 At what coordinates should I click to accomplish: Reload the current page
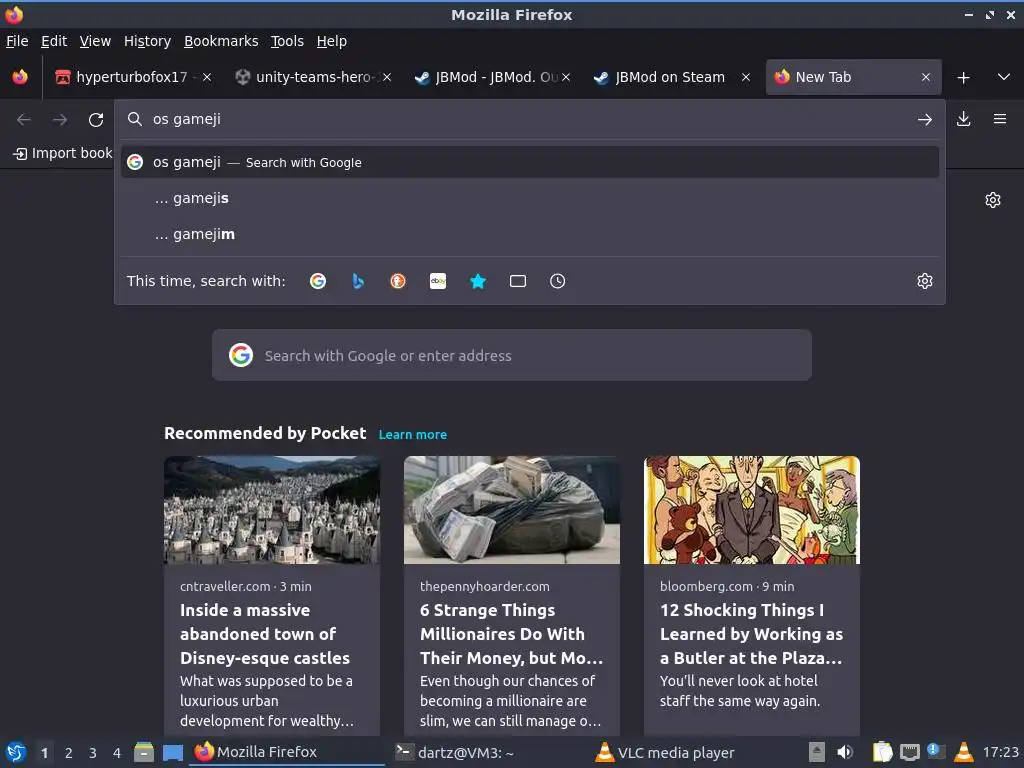[x=96, y=120]
